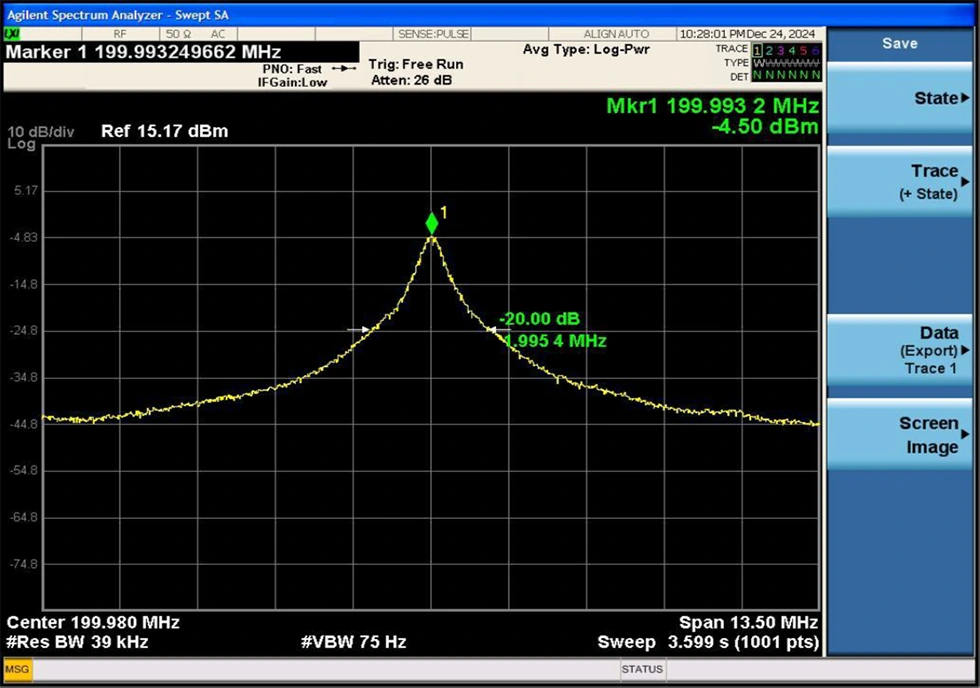Click the IFGain:Low setting
Viewport: 980px width, 688px height.
(x=292, y=82)
